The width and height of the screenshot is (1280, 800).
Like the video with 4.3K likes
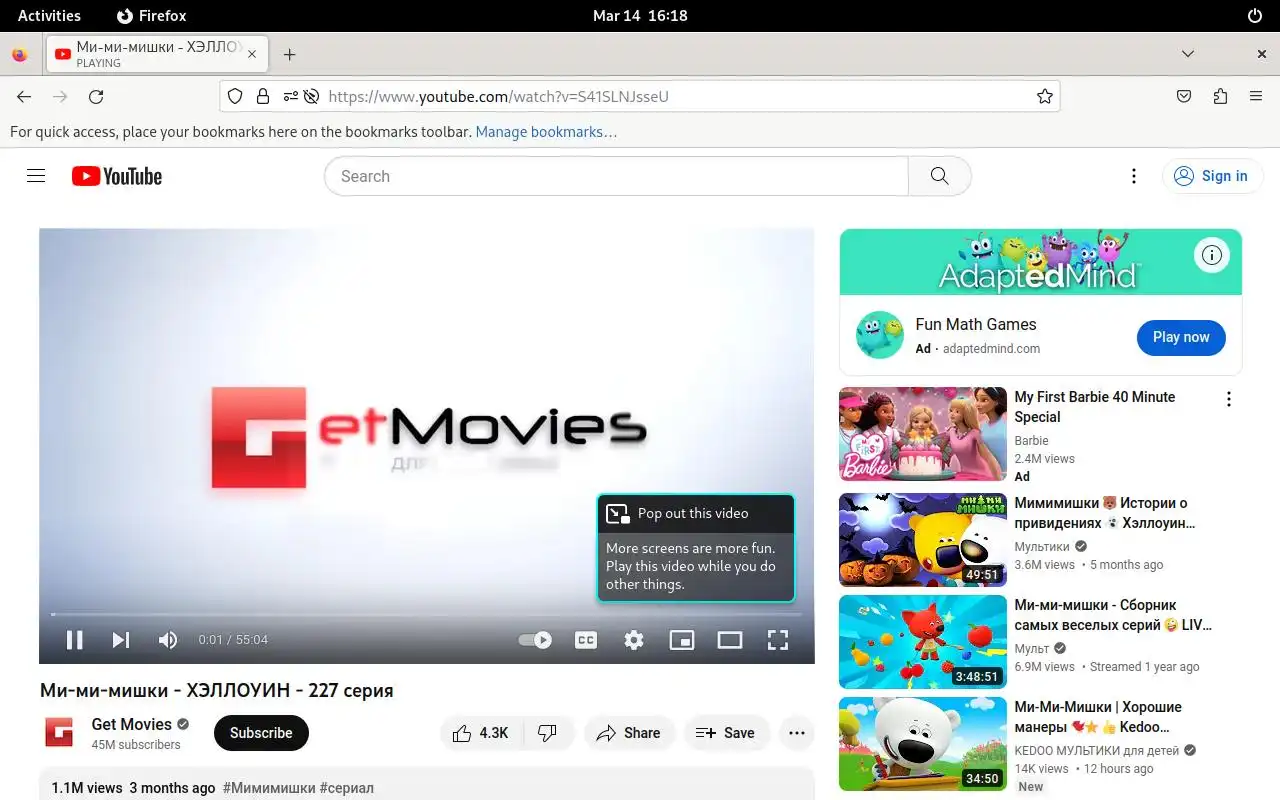pyautogui.click(x=481, y=733)
